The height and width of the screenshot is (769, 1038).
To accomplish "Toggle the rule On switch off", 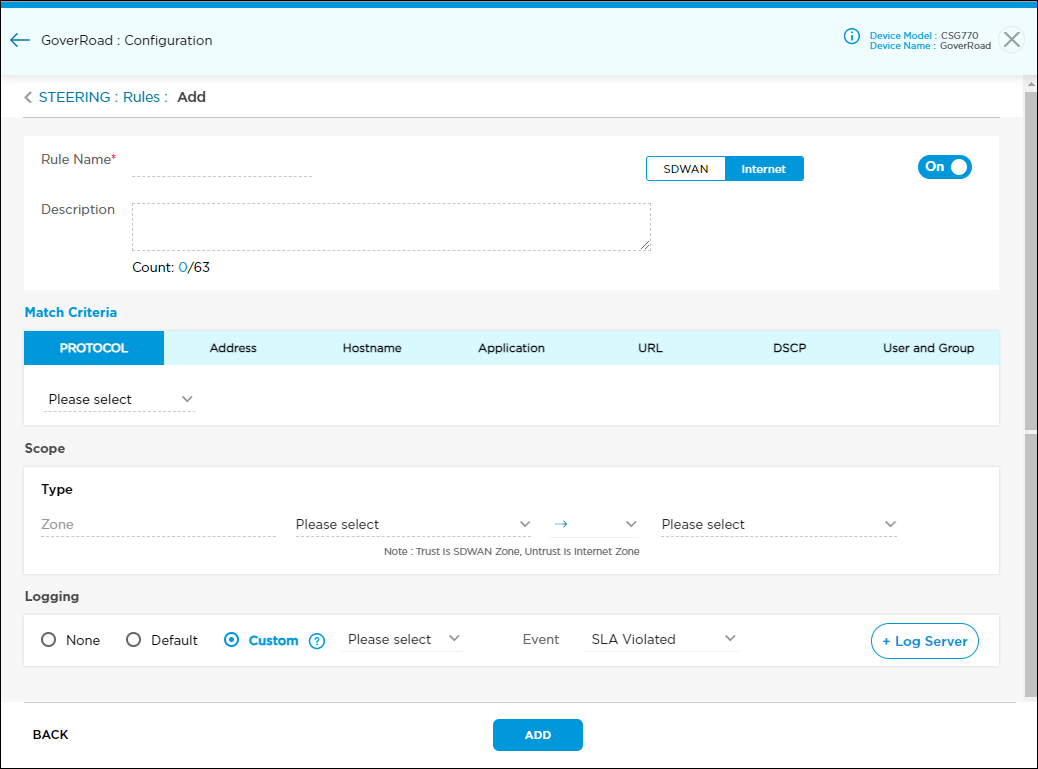I will [944, 167].
